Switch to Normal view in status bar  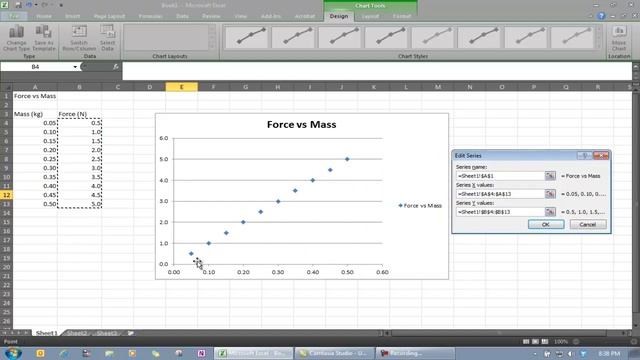[x=526, y=342]
